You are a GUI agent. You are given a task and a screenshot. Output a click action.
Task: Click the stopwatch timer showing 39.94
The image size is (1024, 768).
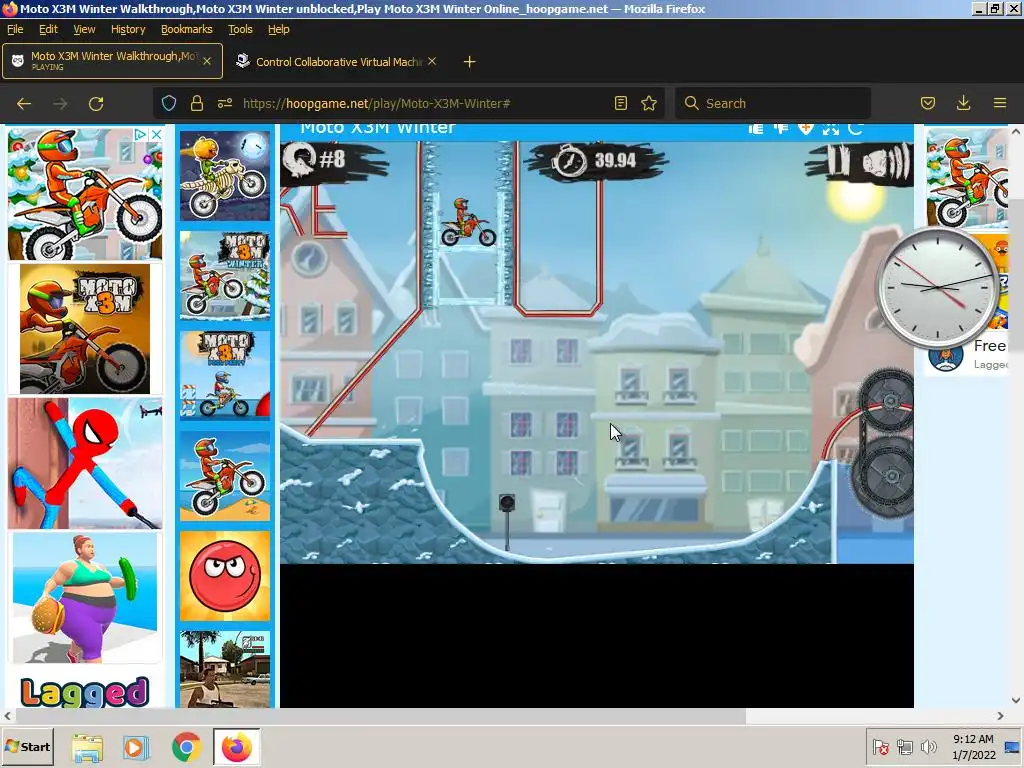(596, 160)
